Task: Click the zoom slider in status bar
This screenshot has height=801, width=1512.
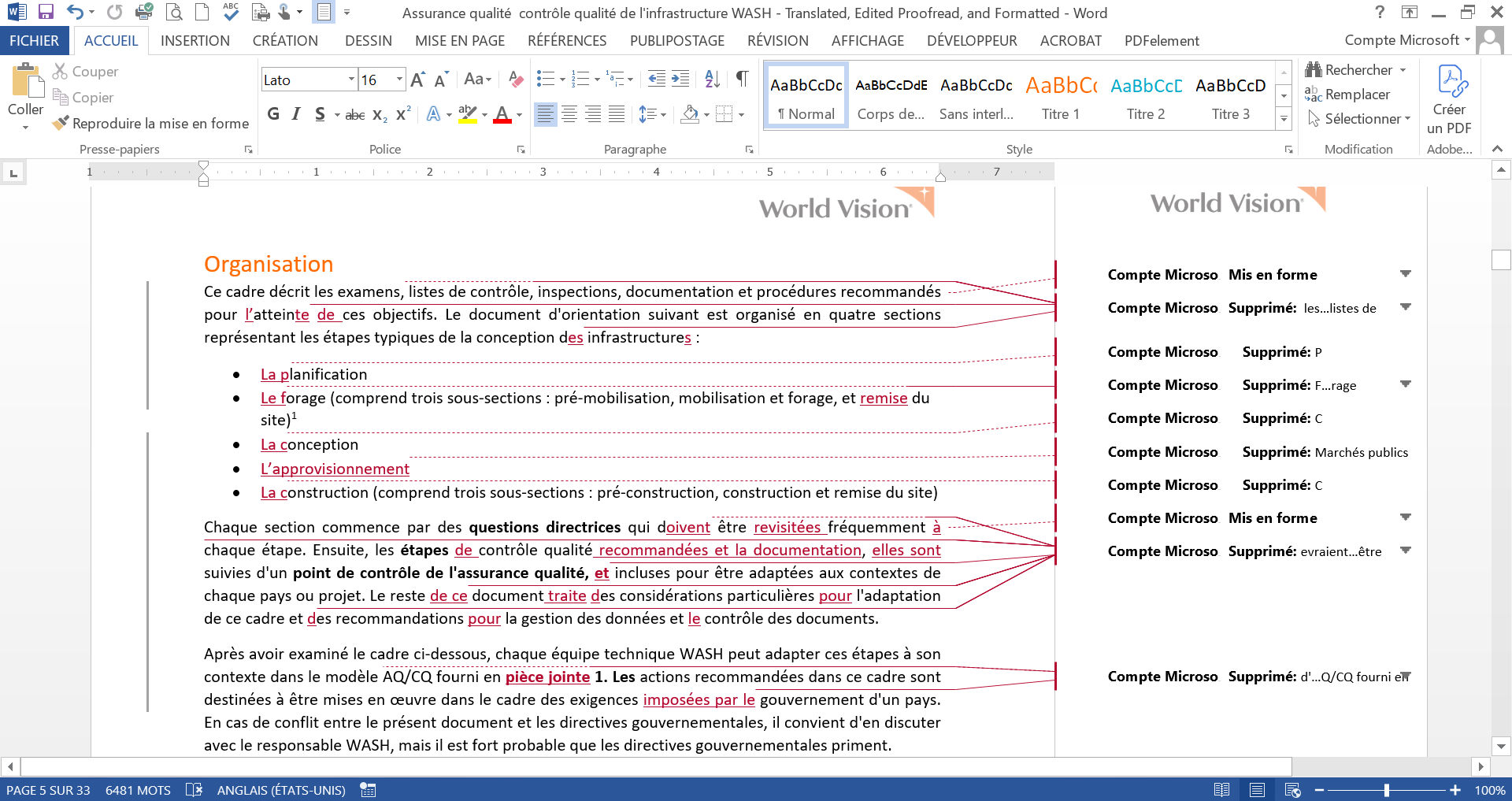Action: click(1386, 790)
